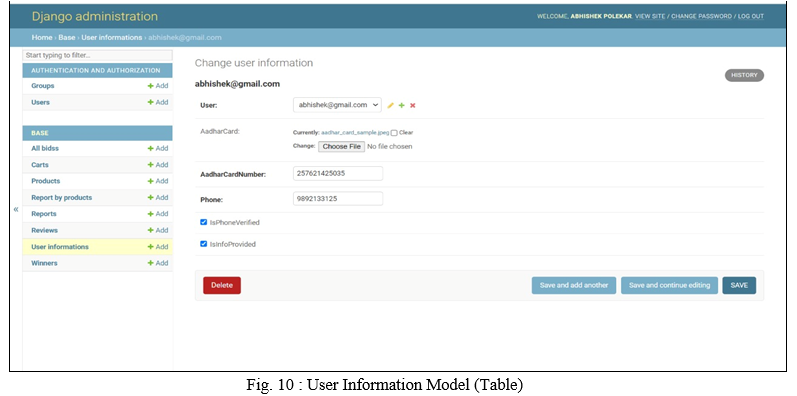This screenshot has width=797, height=396.
Task: Open Winners in the sidebar
Action: (44, 263)
